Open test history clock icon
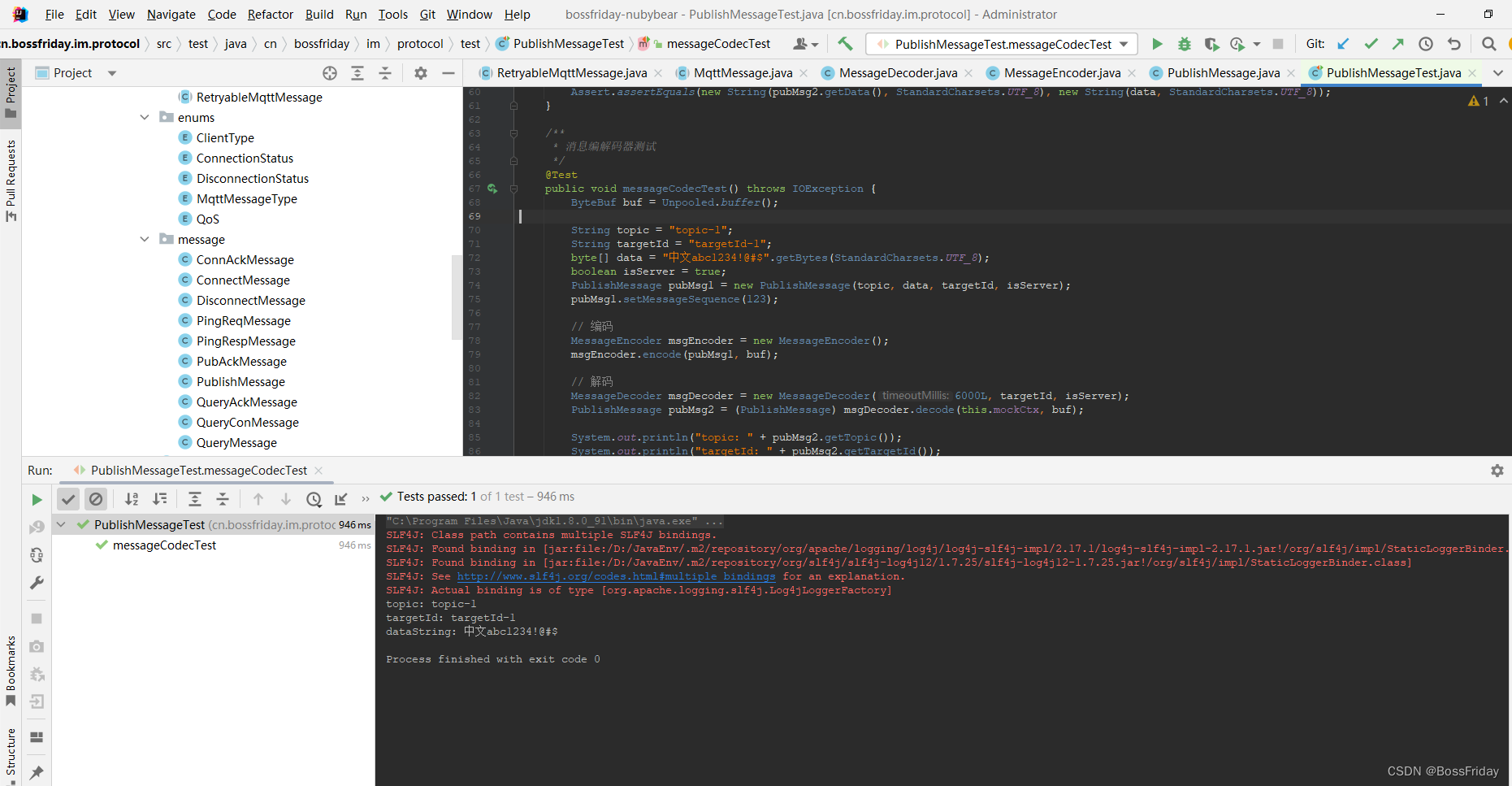 [314, 499]
